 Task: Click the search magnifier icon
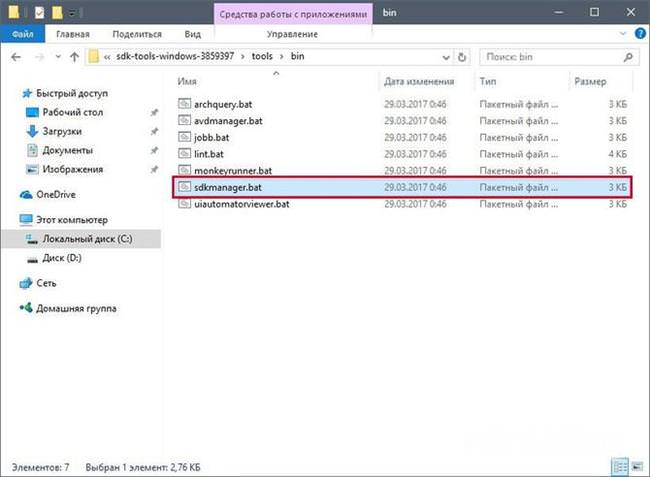(628, 57)
